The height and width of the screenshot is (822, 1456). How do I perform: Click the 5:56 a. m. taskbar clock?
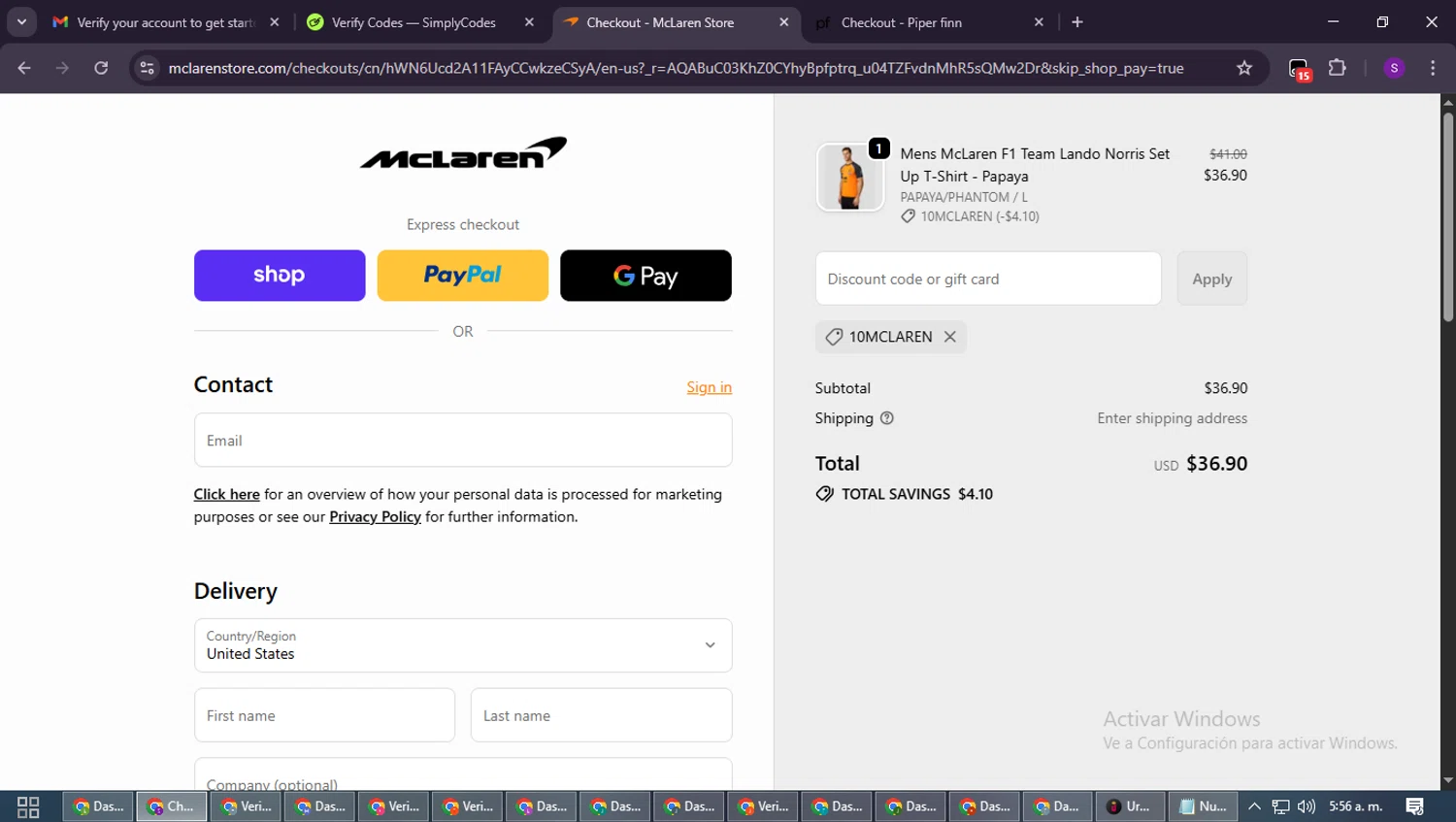[1356, 806]
